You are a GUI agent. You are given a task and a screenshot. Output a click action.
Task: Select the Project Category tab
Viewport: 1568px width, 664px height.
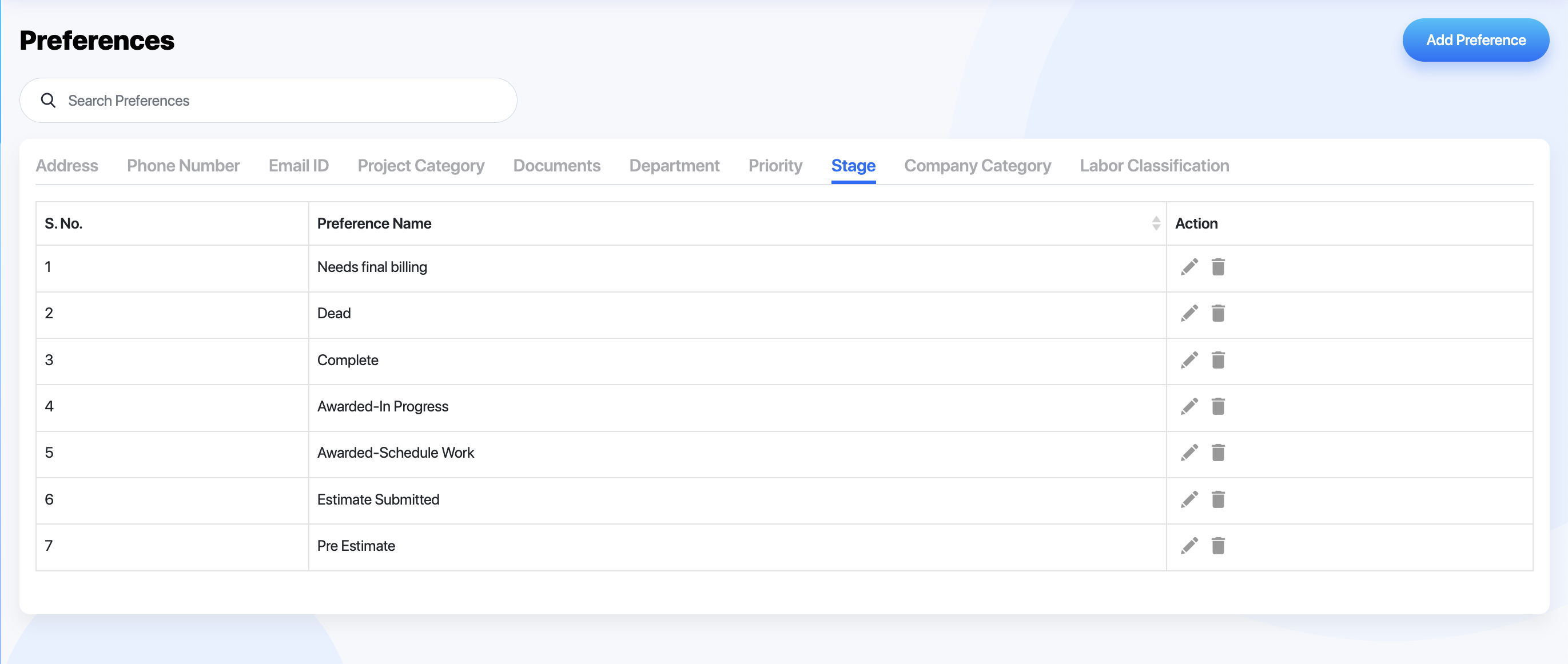click(x=421, y=165)
